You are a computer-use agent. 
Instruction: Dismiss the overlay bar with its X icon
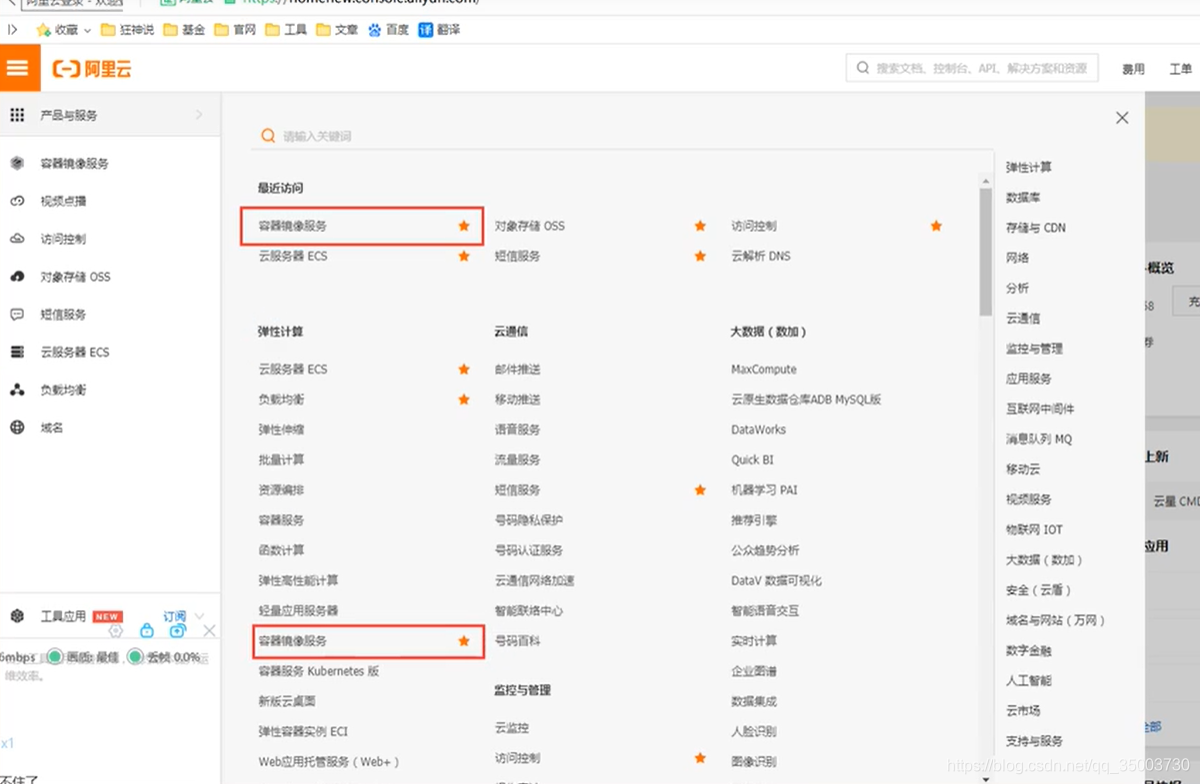(x=209, y=631)
